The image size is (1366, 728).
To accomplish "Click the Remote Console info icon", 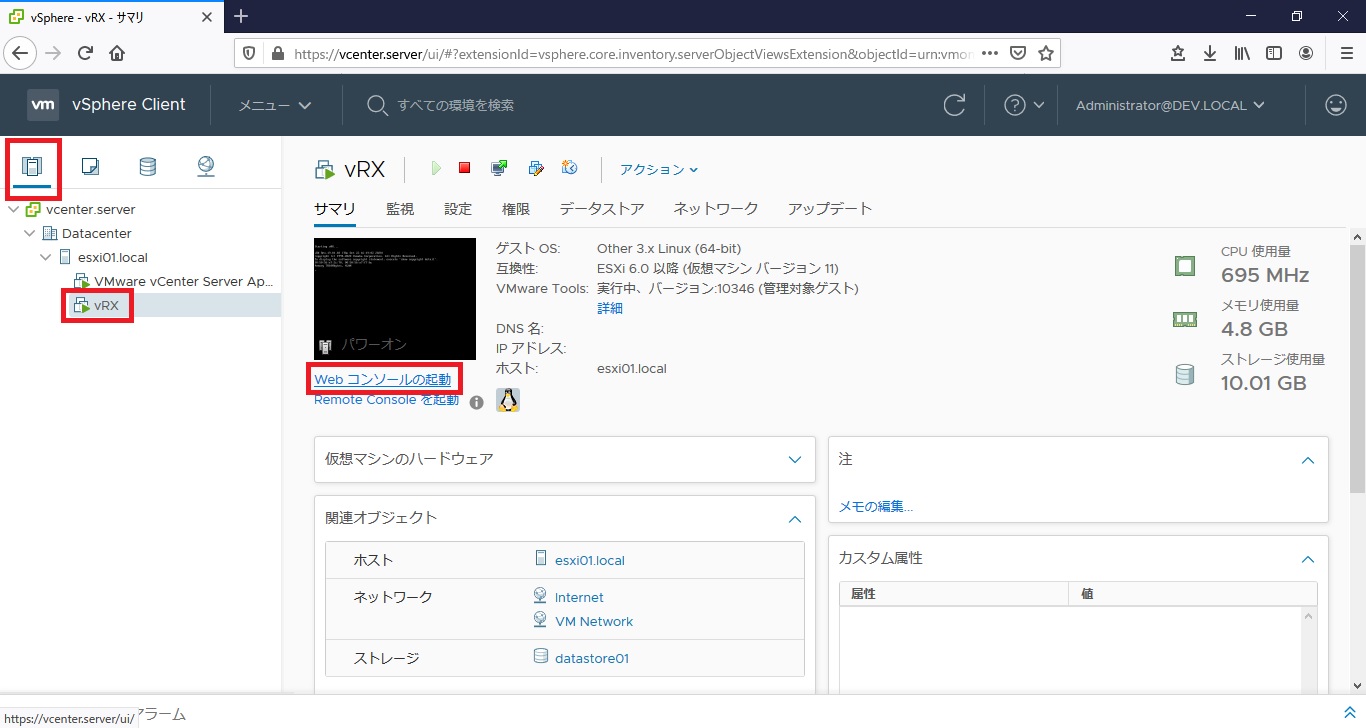I will coord(477,402).
